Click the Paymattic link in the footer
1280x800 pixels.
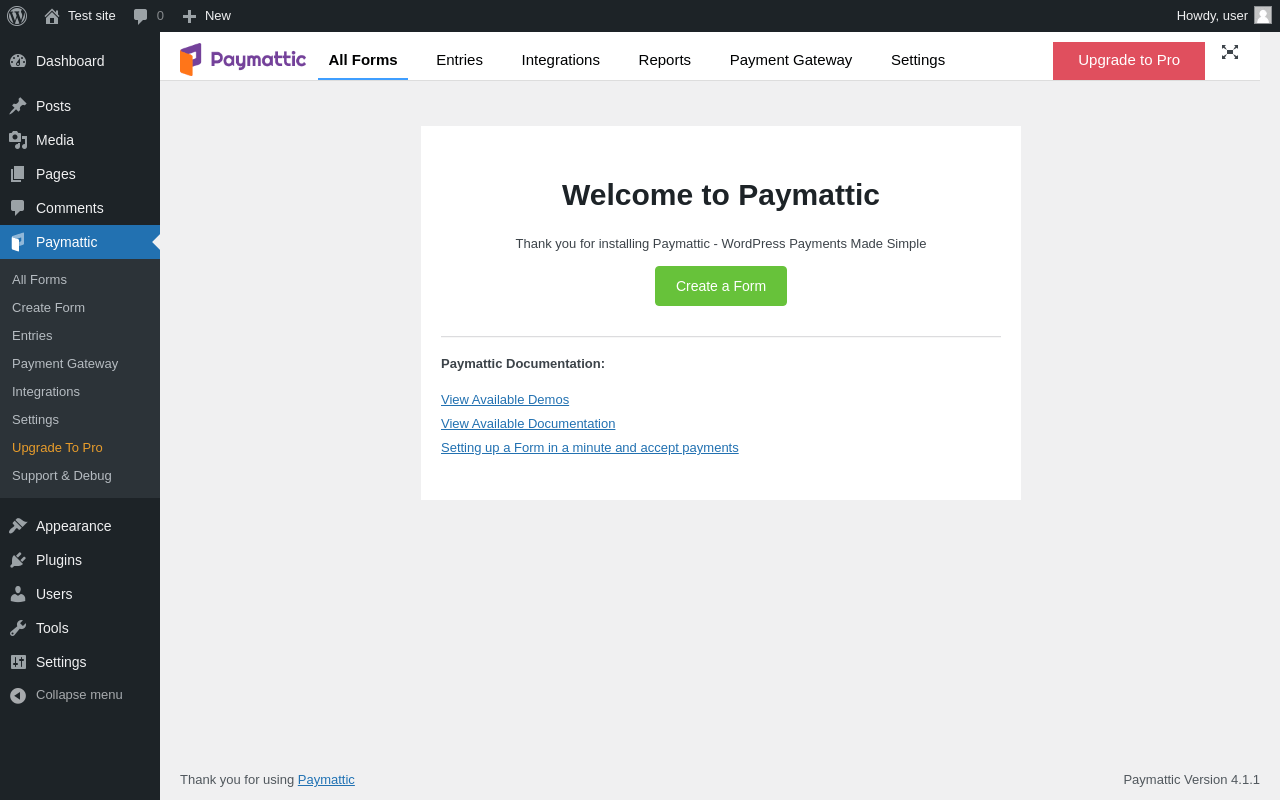pyautogui.click(x=326, y=780)
